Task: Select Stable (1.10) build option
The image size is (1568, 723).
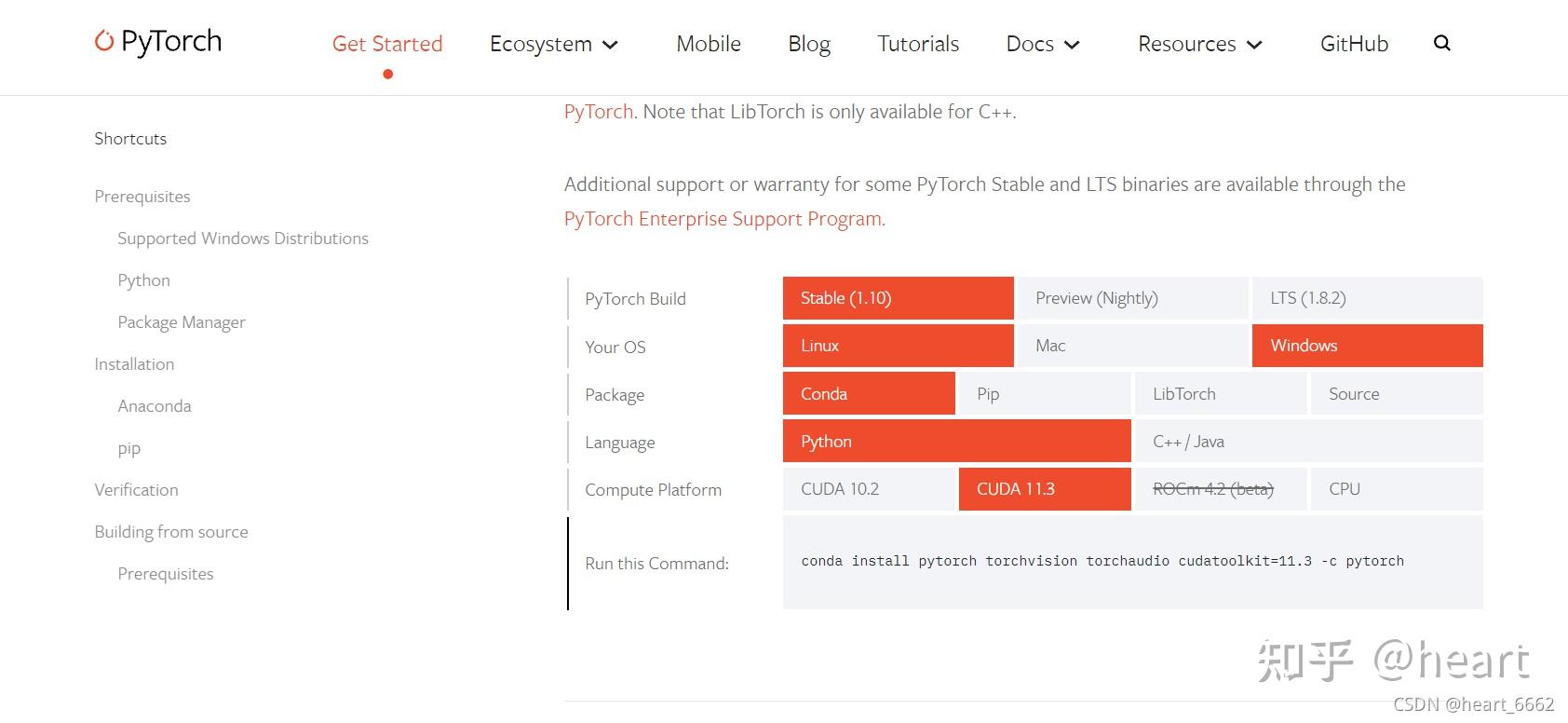Action: tap(899, 298)
